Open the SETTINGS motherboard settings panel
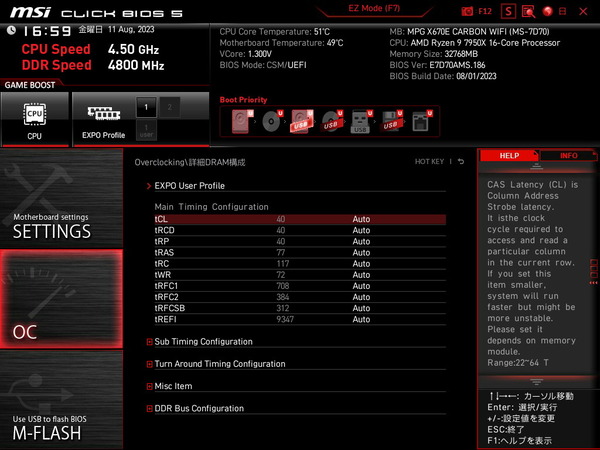 61,198
